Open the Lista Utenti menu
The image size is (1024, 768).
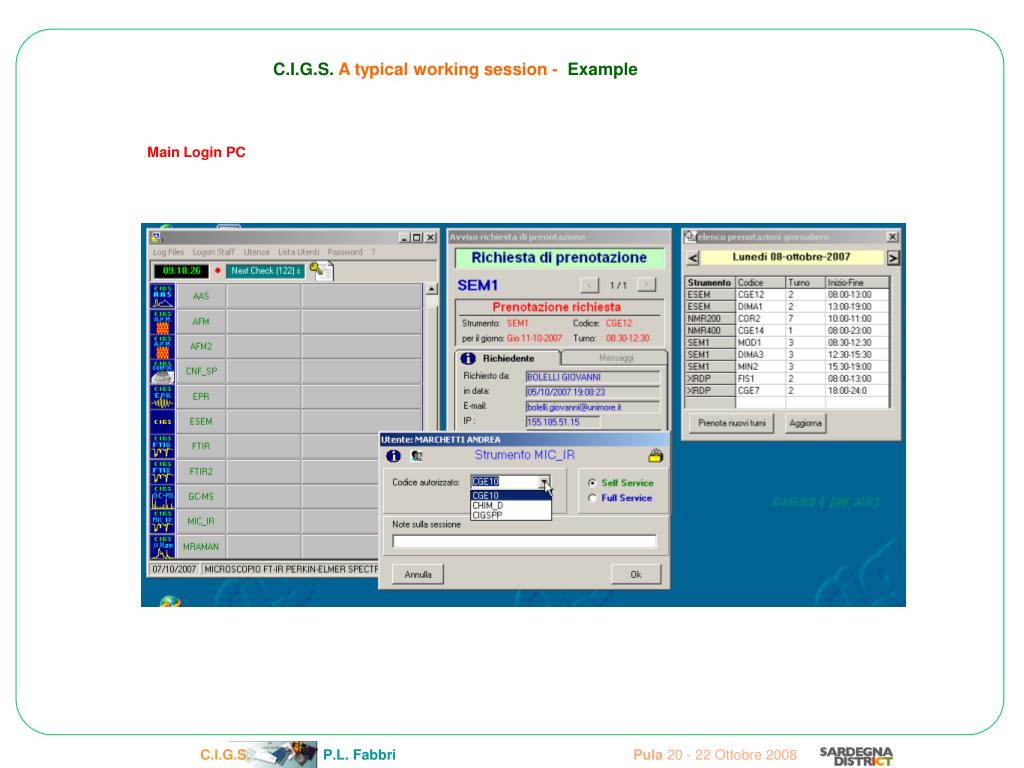coord(298,252)
